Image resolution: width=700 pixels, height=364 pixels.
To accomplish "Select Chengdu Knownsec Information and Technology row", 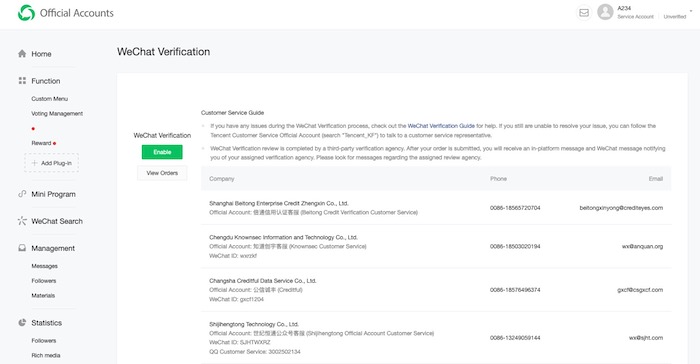I will [436, 247].
